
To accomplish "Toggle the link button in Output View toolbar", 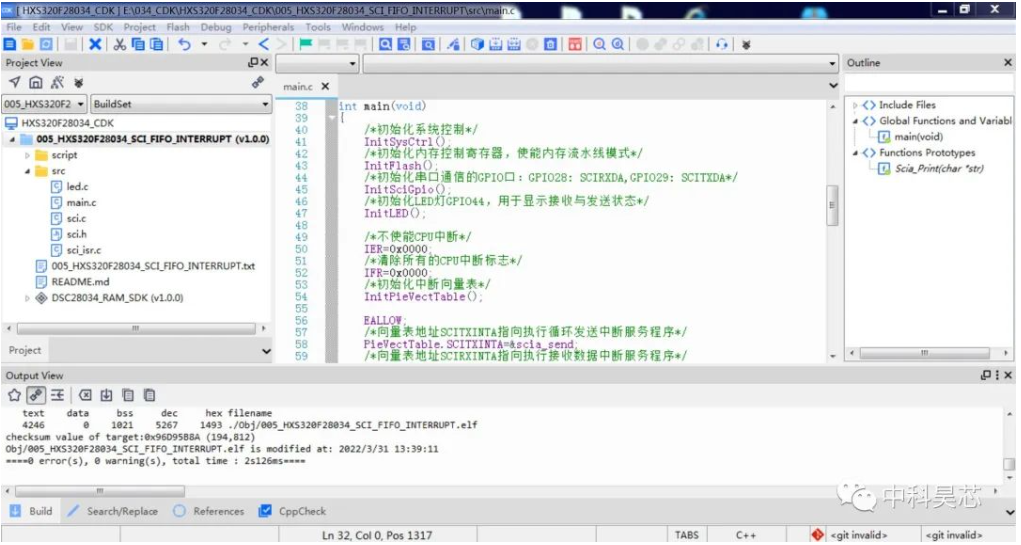I will 36,395.
